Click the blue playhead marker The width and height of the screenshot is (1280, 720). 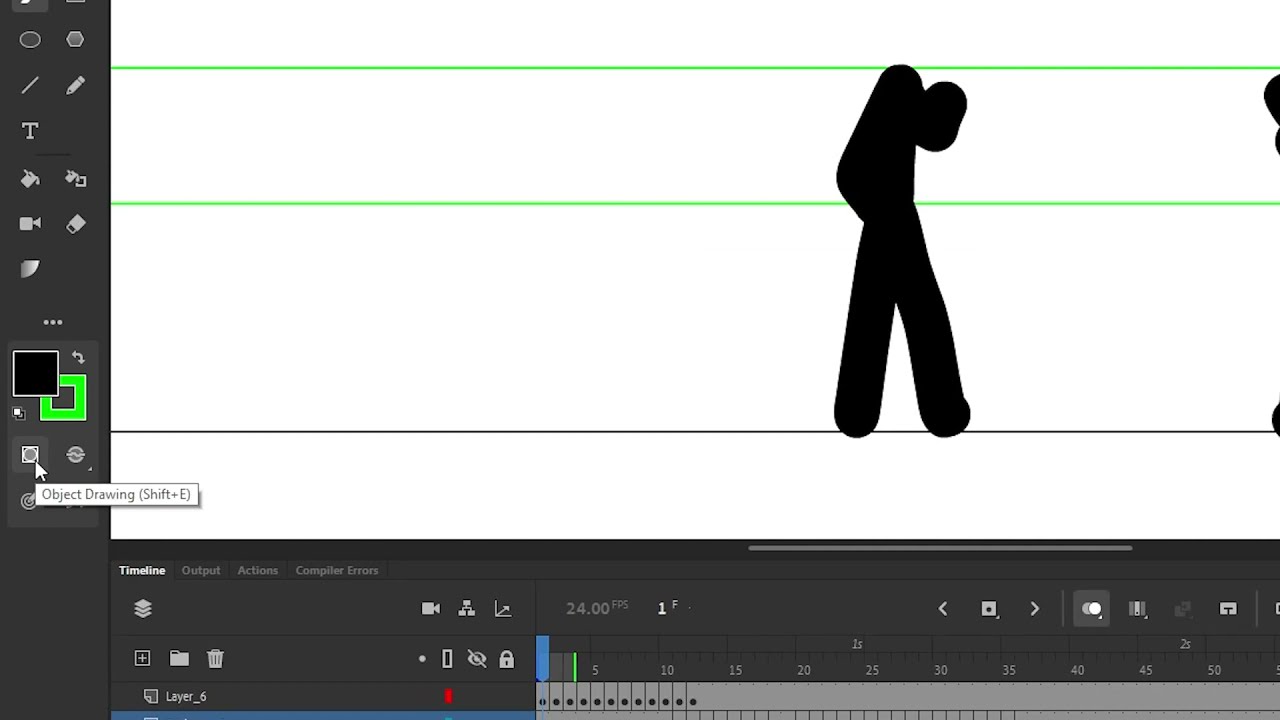542,658
